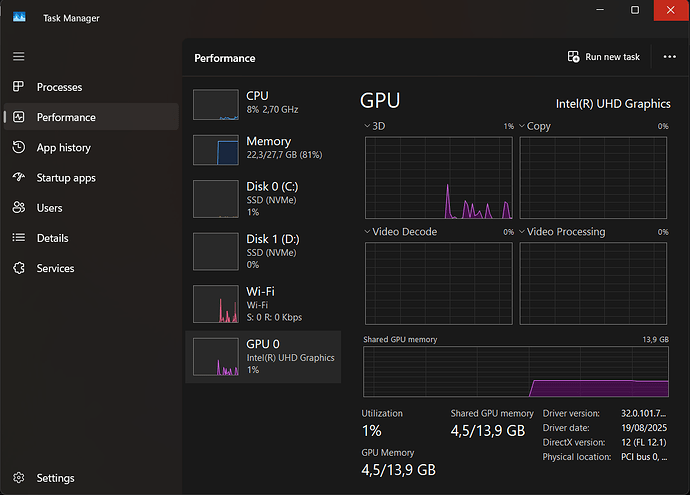Open the 3D engine dropdown chevron
Screen dimensions: 690x495
(x=367, y=126)
